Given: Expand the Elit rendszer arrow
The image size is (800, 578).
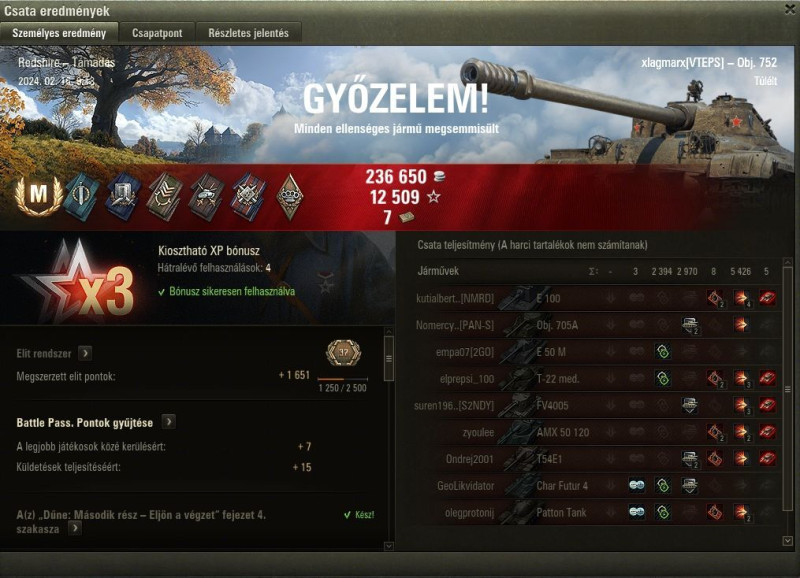Looking at the screenshot, I should tap(85, 353).
